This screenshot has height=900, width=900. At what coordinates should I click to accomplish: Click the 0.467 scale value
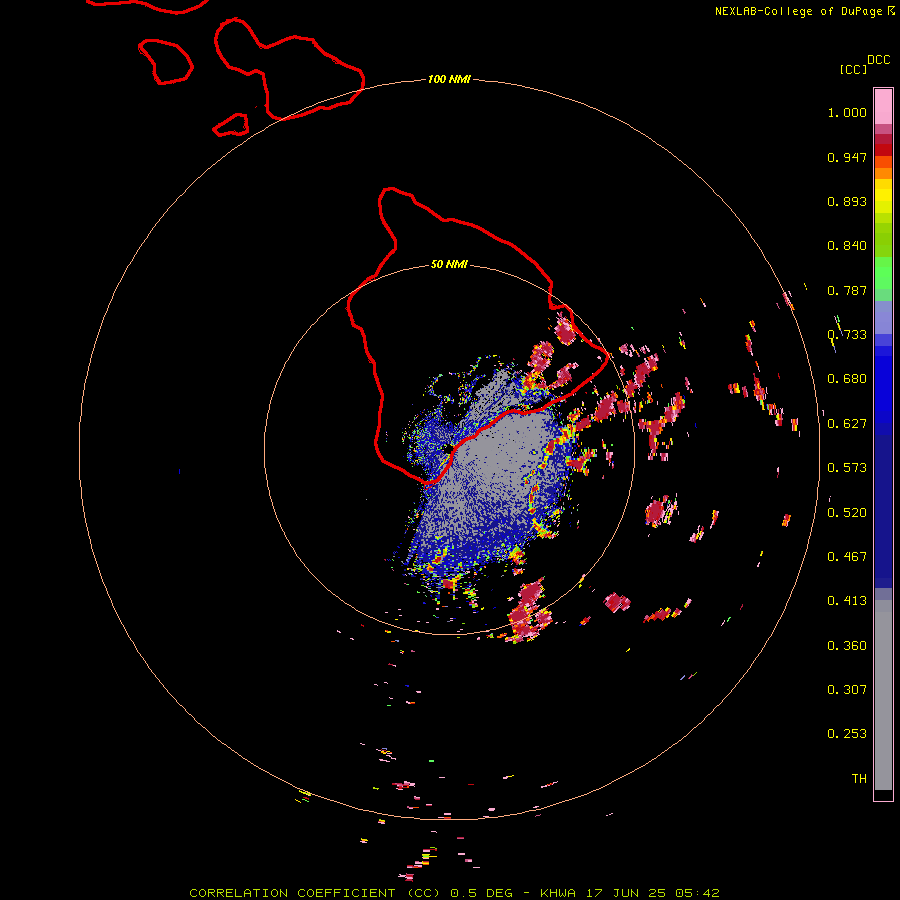[847, 557]
